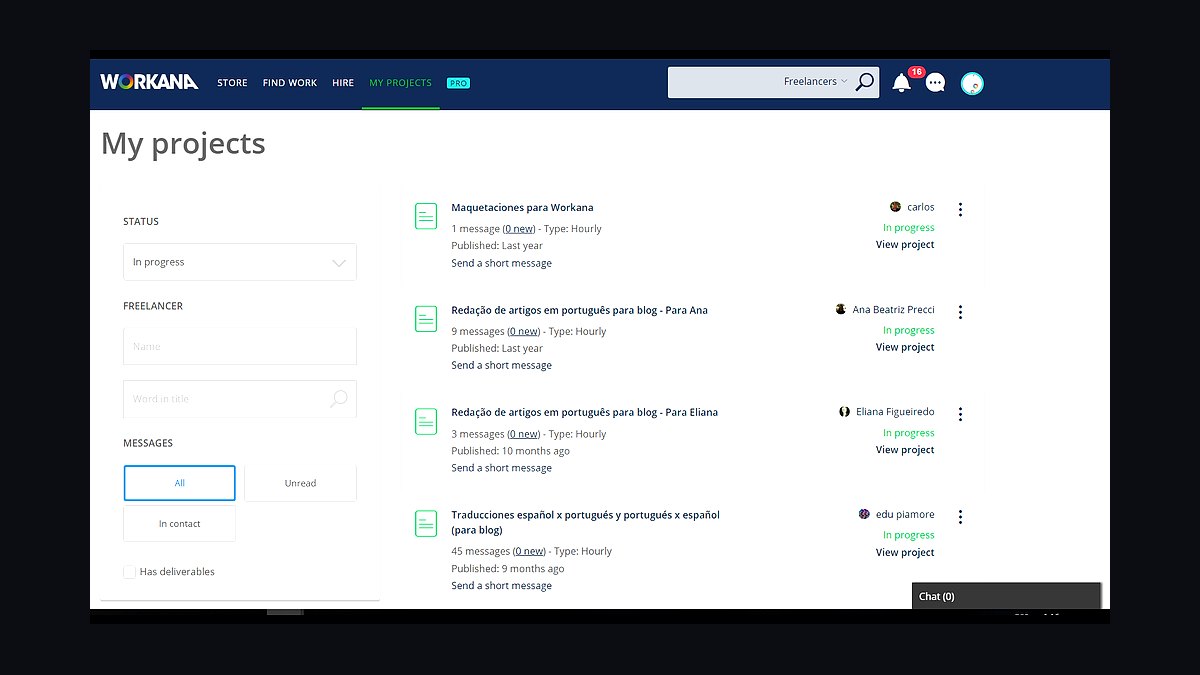Click edu piamore avatar picture
The height and width of the screenshot is (675, 1200).
864,514
